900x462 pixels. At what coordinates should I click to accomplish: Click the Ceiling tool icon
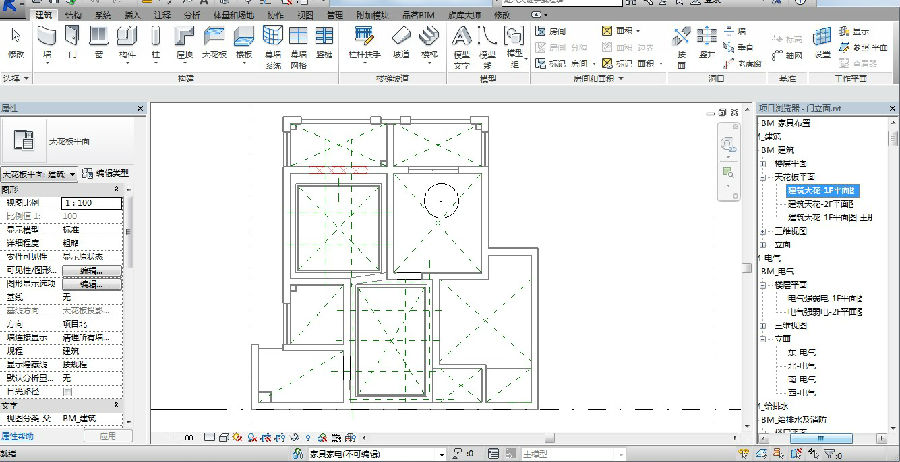214,41
